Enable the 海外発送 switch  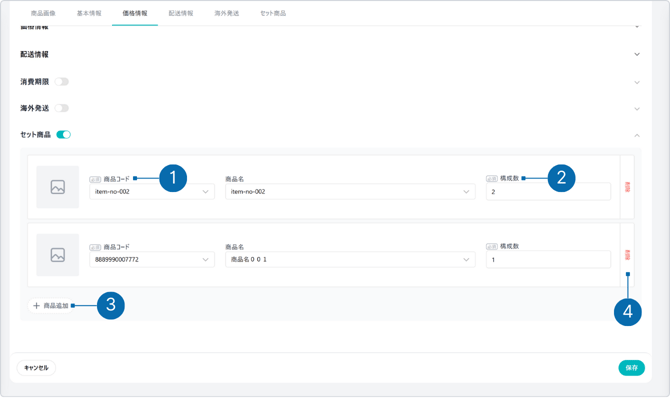(62, 108)
